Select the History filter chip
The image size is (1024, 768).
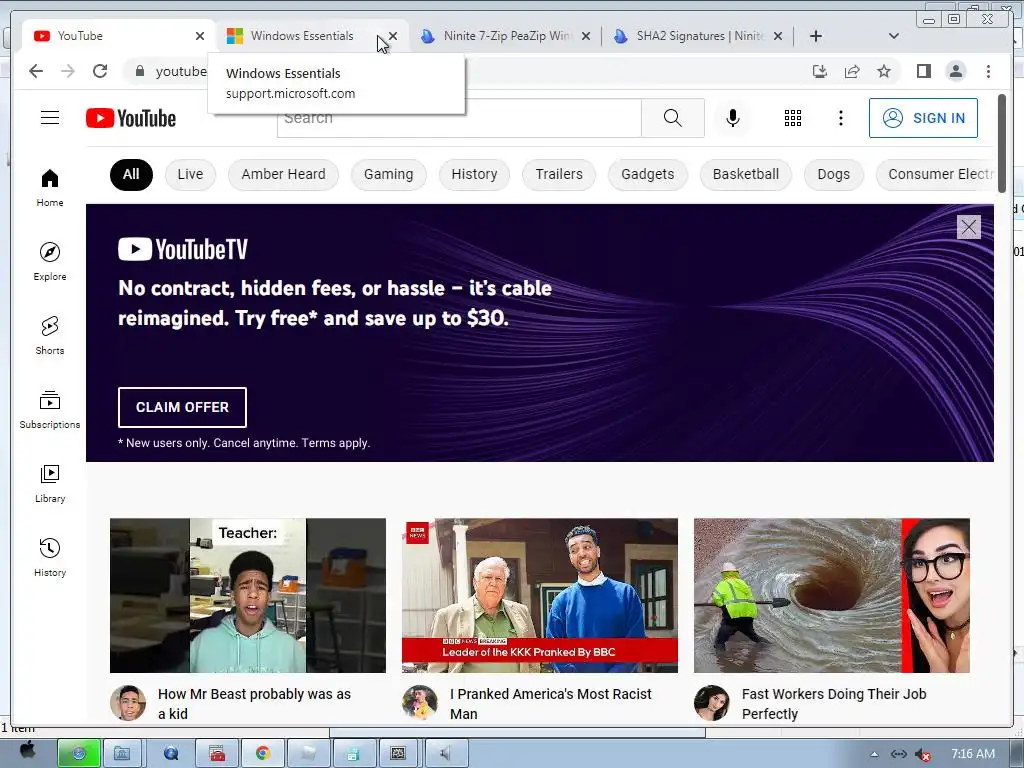coord(474,174)
